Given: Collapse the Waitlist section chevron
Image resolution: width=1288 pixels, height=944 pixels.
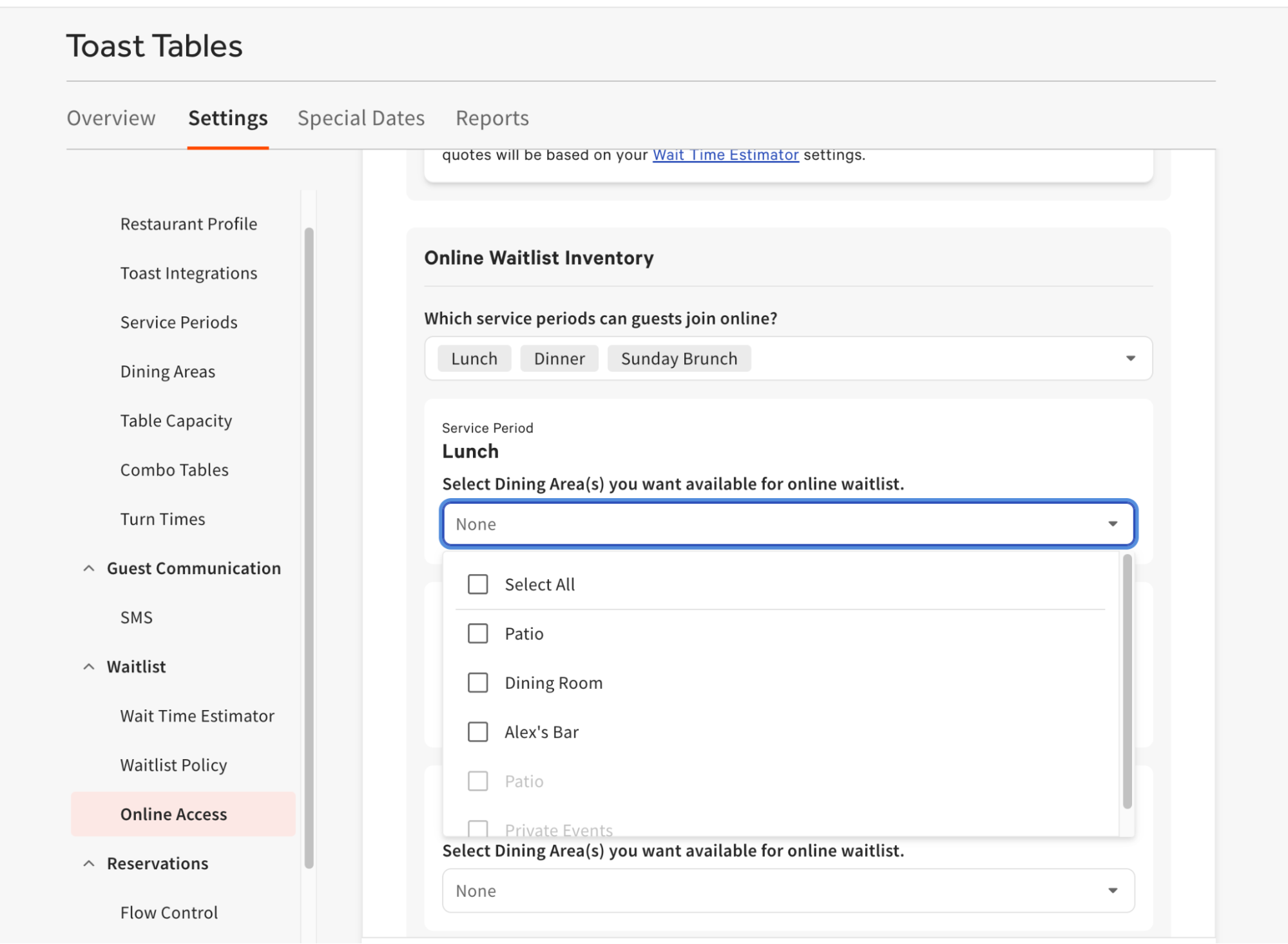Looking at the screenshot, I should [x=89, y=667].
